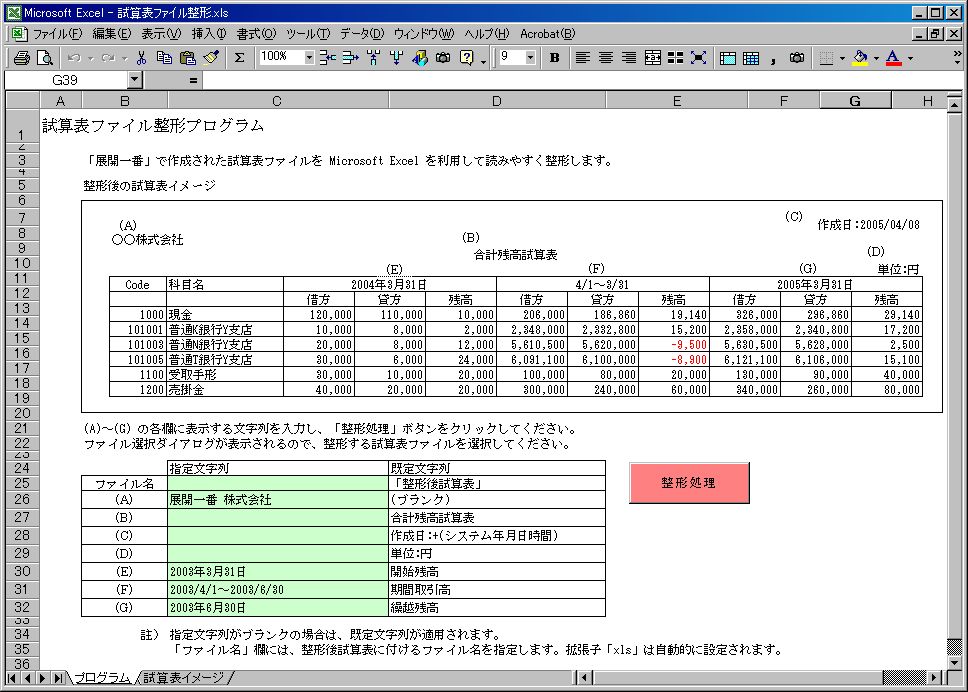Cut selection with the scissors icon
The width and height of the screenshot is (968, 692).
click(x=141, y=58)
